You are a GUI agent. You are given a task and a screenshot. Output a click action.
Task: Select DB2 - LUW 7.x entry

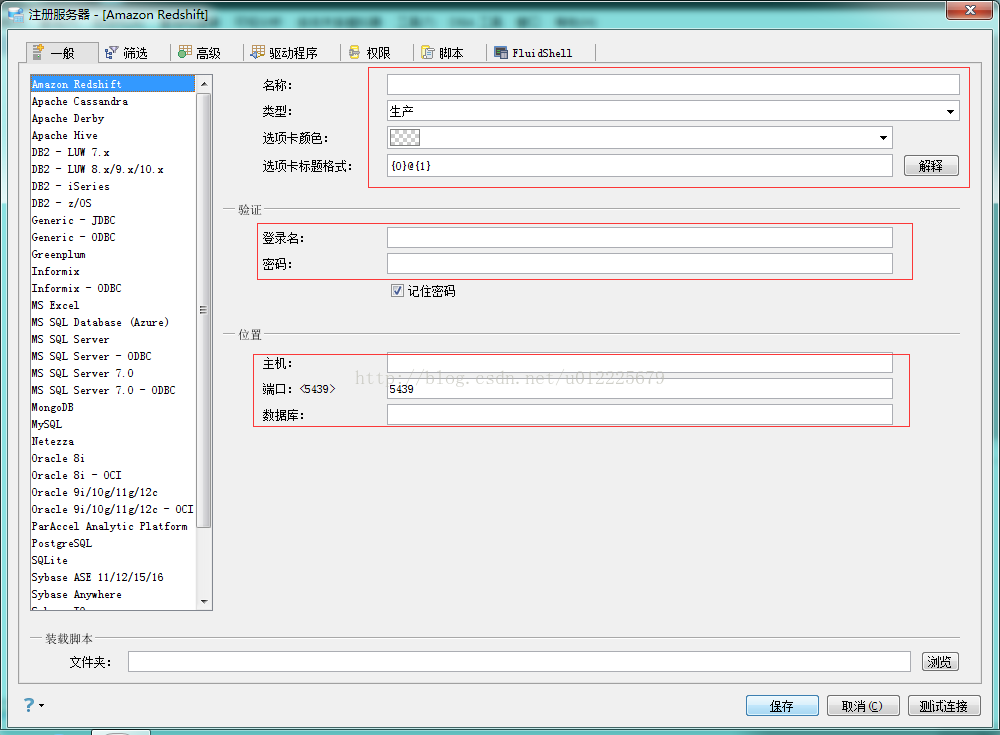tap(113, 152)
